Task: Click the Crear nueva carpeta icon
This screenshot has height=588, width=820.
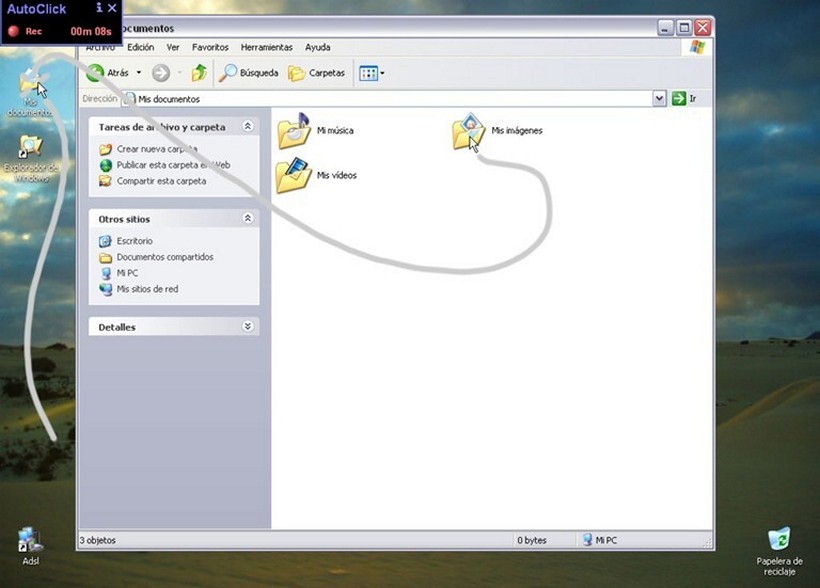Action: pos(106,149)
